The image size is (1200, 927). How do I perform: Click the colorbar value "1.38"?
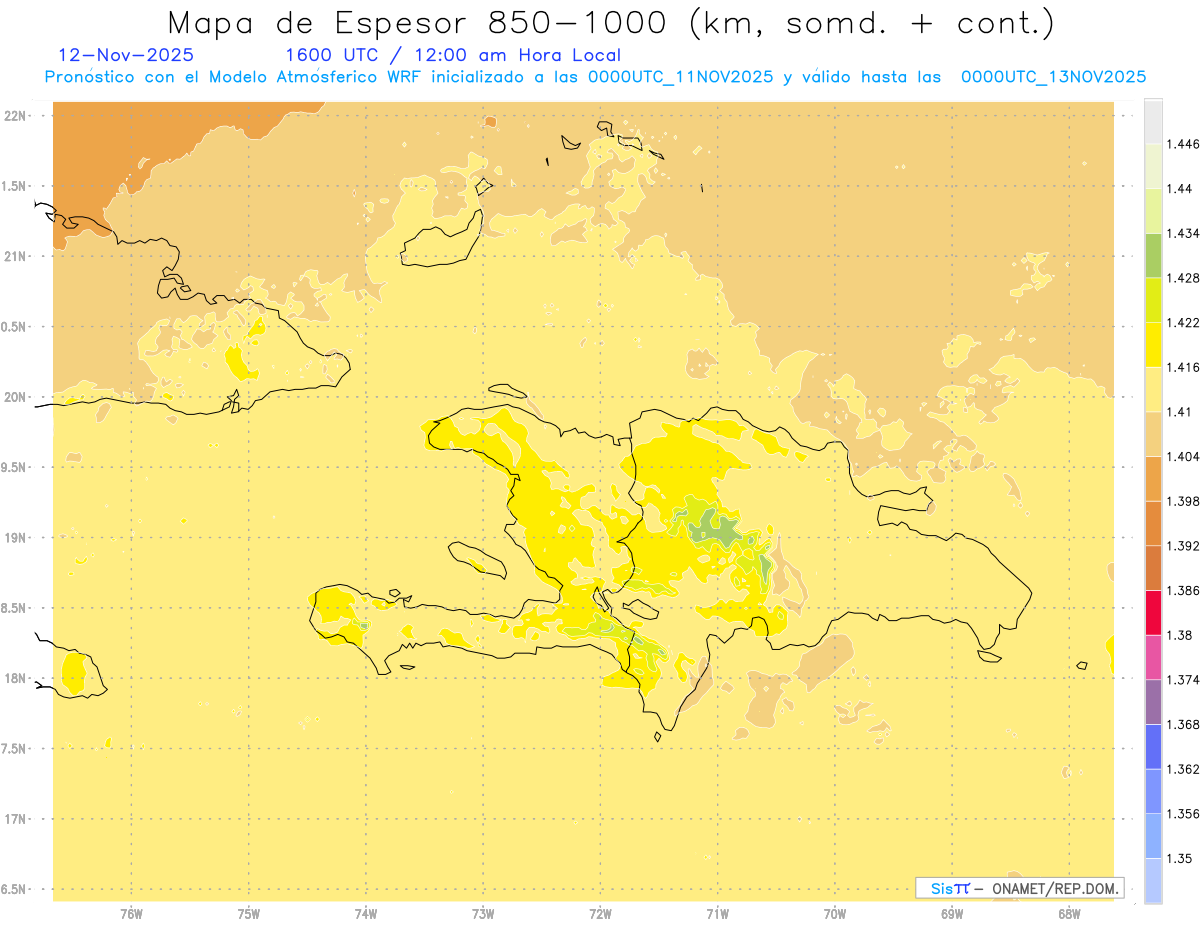[1178, 635]
